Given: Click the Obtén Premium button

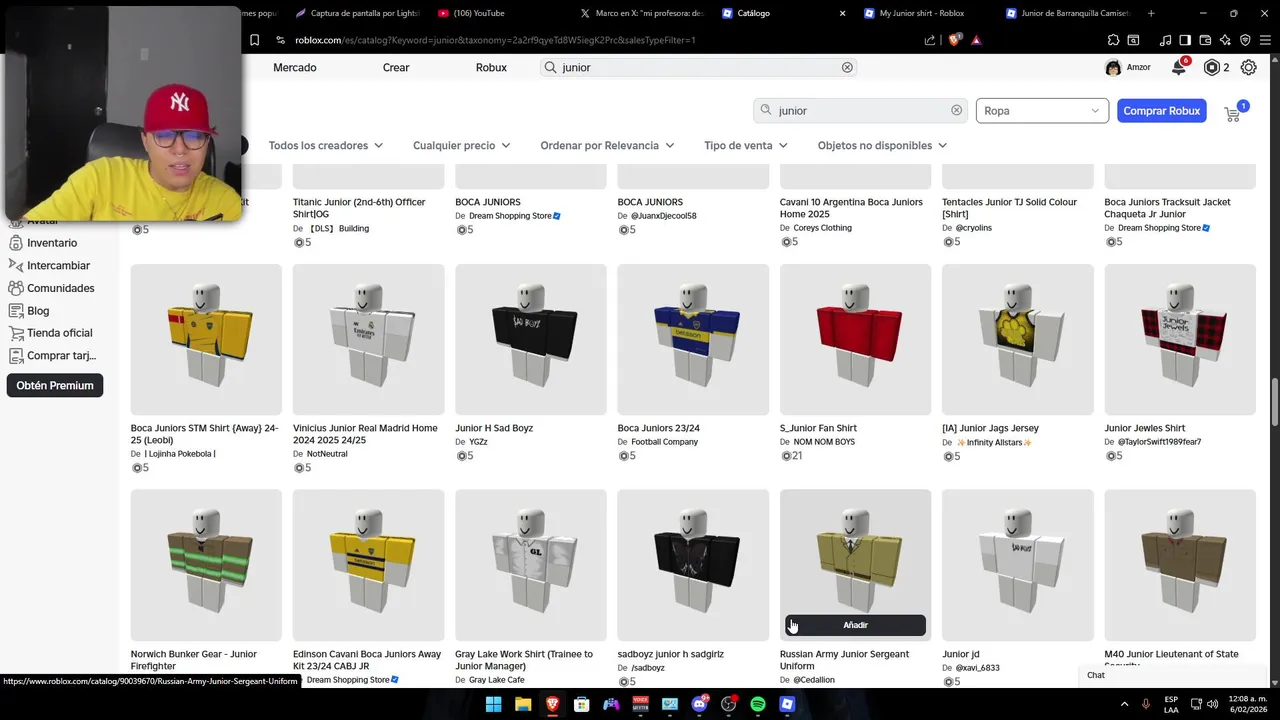Looking at the screenshot, I should (55, 385).
